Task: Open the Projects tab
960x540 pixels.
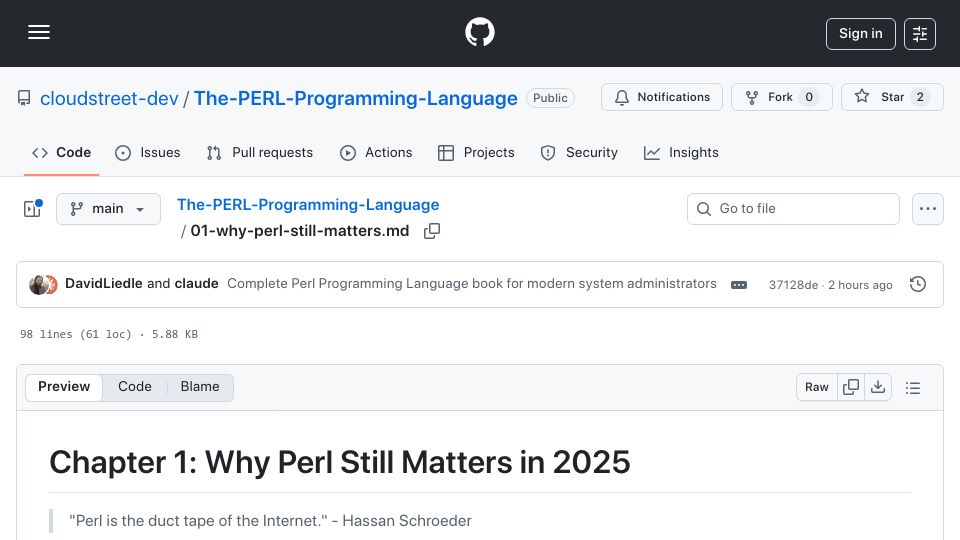Action: 476,152
